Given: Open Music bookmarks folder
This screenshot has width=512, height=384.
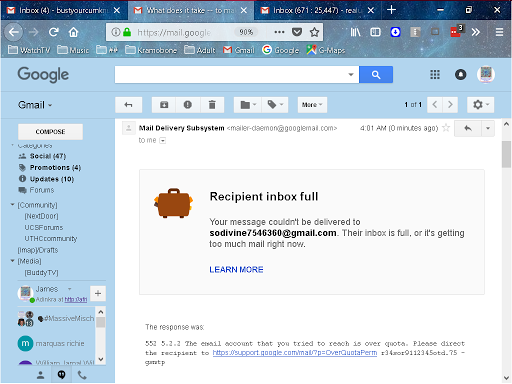Looking at the screenshot, I should (x=73, y=50).
